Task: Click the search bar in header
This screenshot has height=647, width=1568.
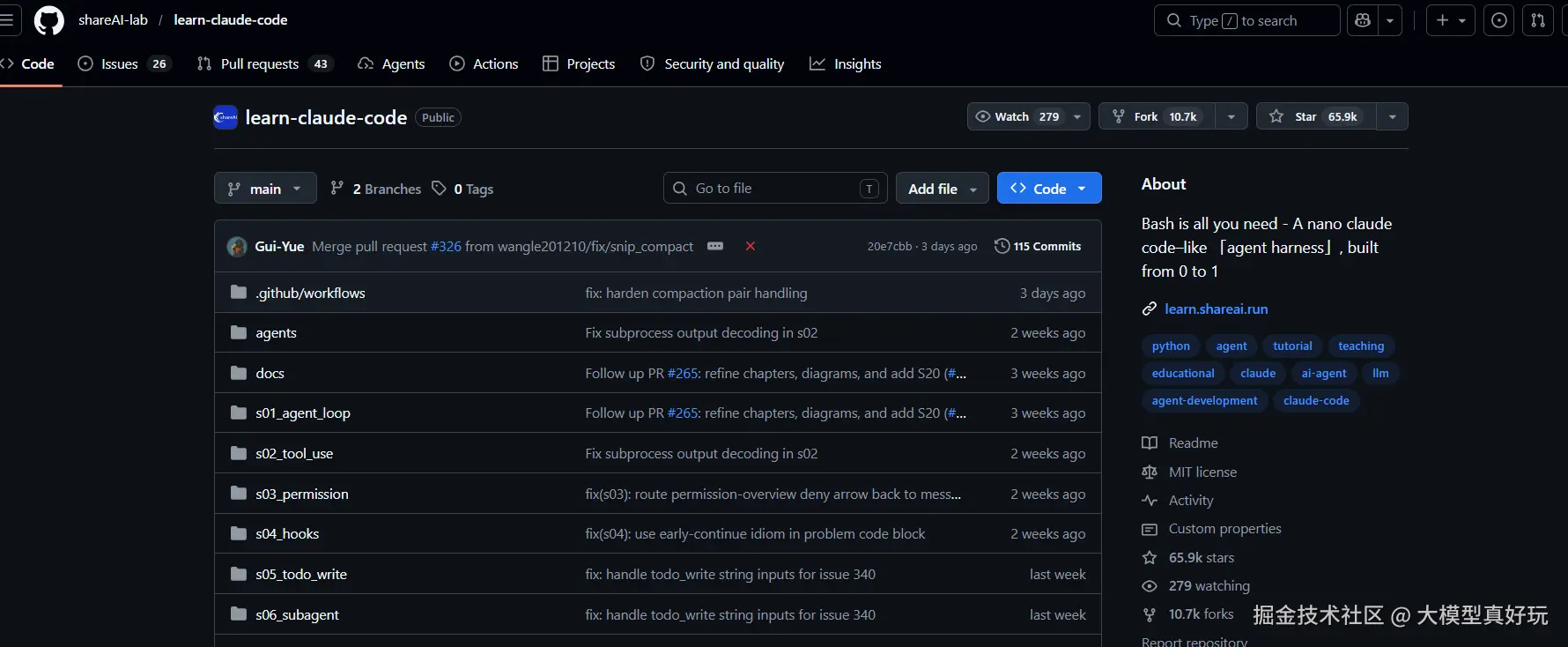Action: 1246,20
